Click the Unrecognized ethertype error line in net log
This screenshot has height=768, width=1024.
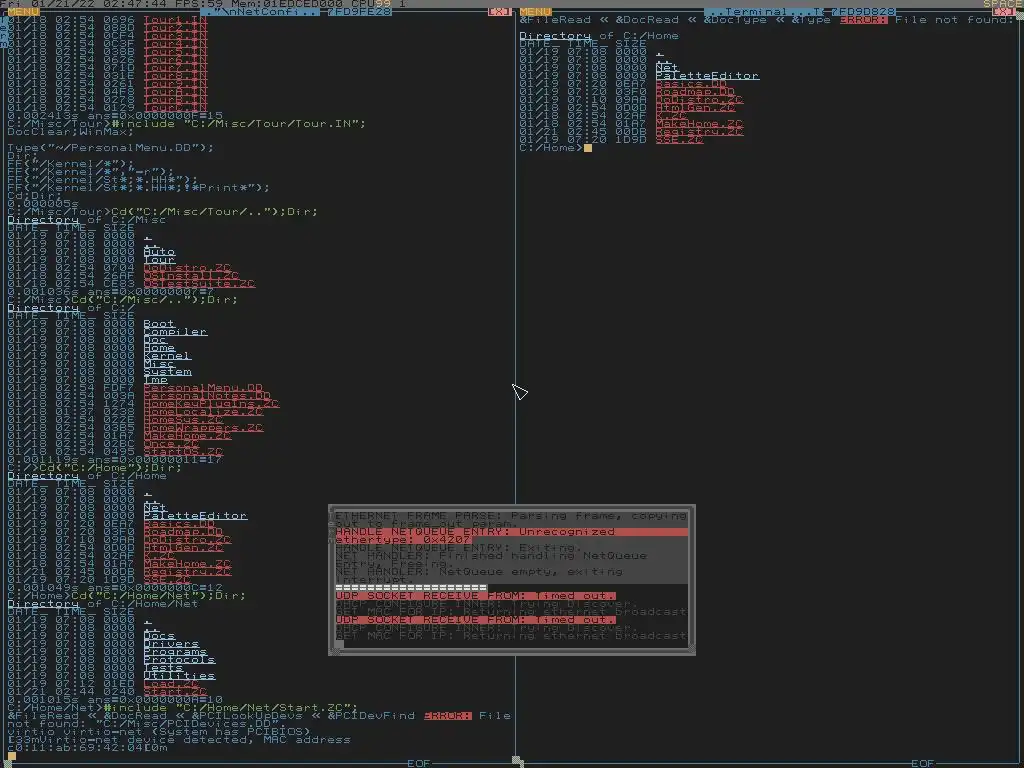511,536
